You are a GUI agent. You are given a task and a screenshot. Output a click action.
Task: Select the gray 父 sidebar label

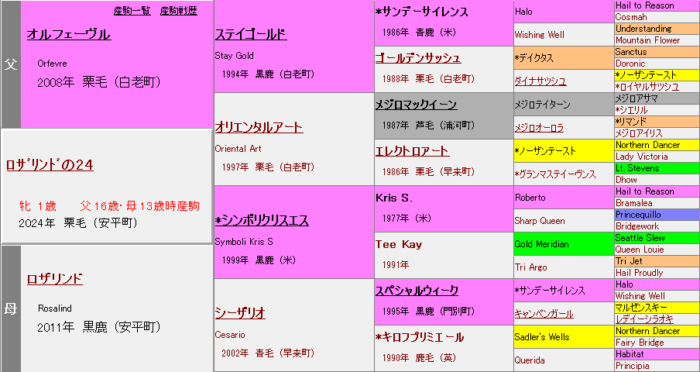pyautogui.click(x=11, y=64)
